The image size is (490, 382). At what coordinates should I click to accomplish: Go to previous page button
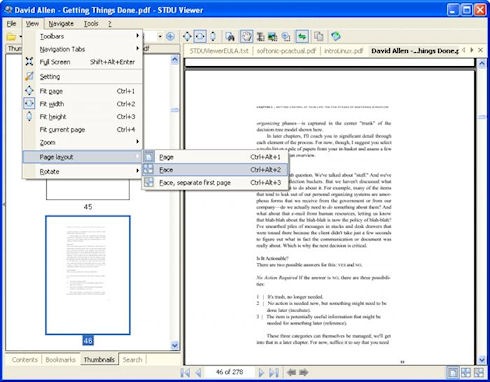[198, 372]
